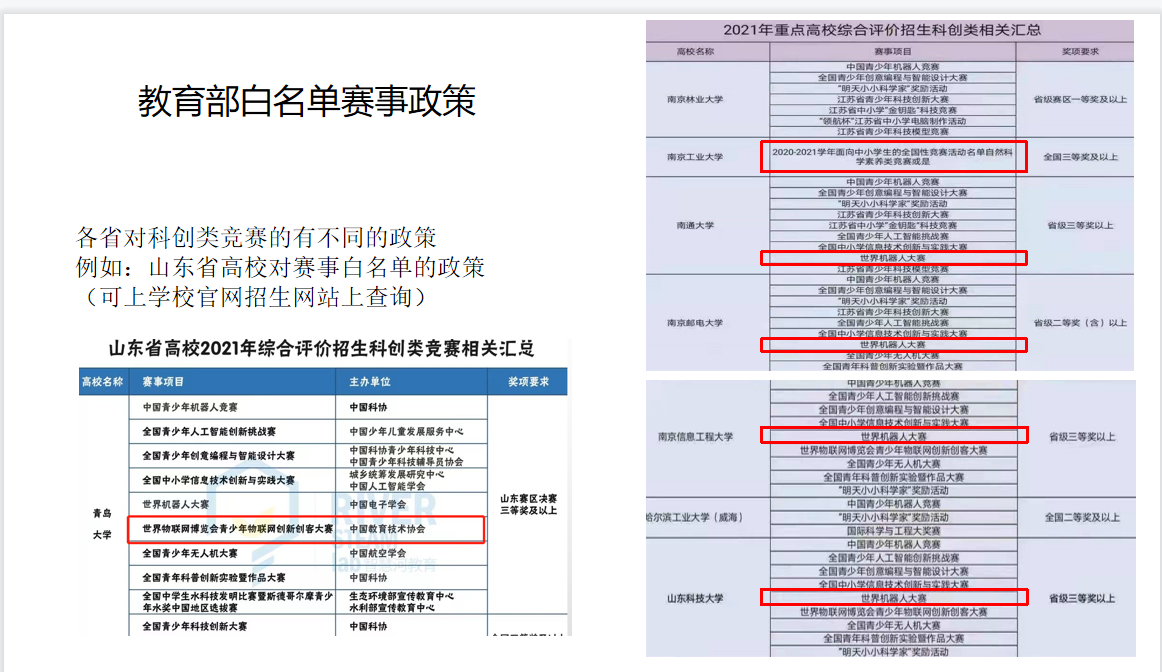Click "明天小小科学家" entry under 哈尔滨工业大学（威海）
Viewport: 1162px width, 672px height.
(894, 518)
